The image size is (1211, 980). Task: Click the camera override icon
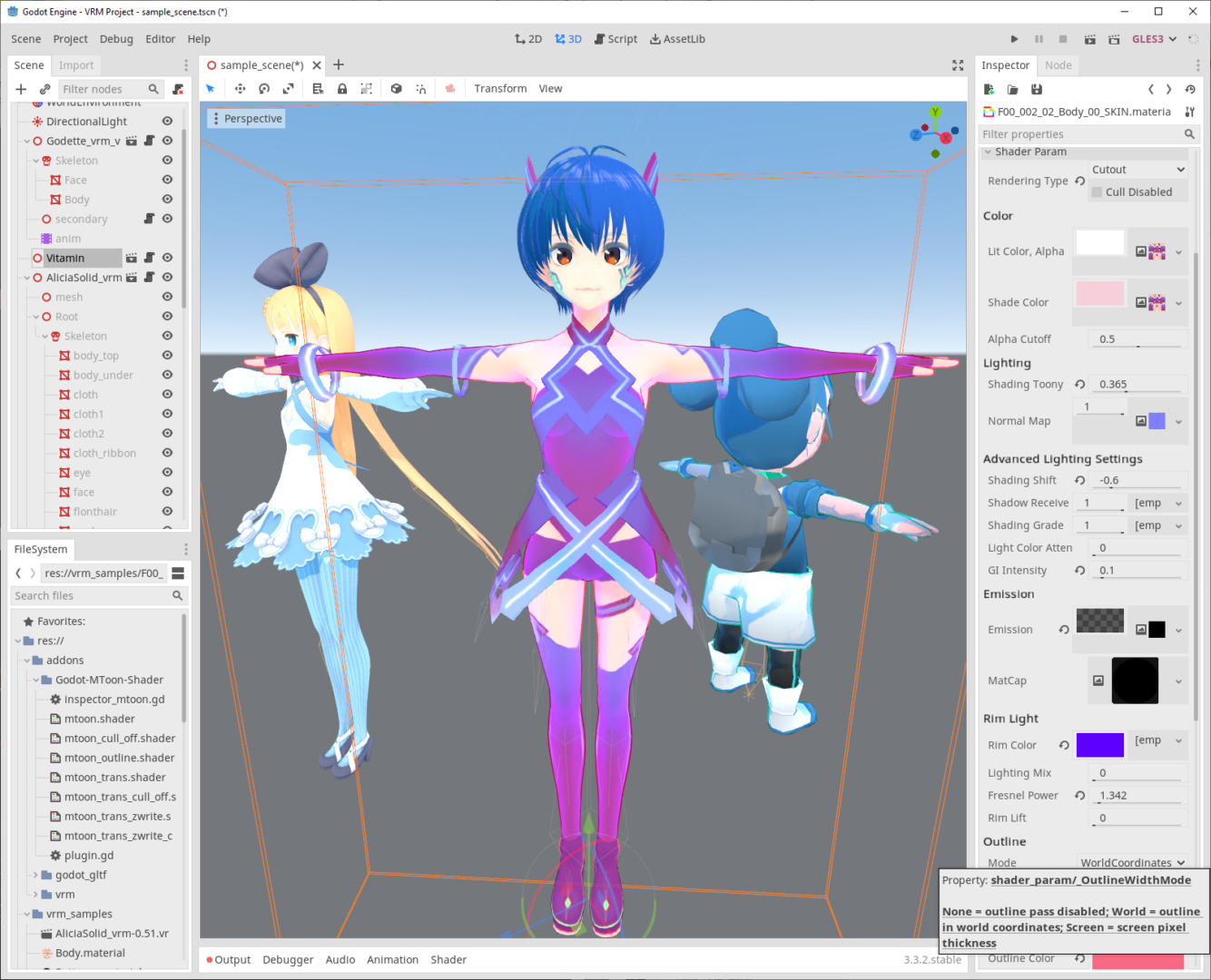tap(450, 89)
